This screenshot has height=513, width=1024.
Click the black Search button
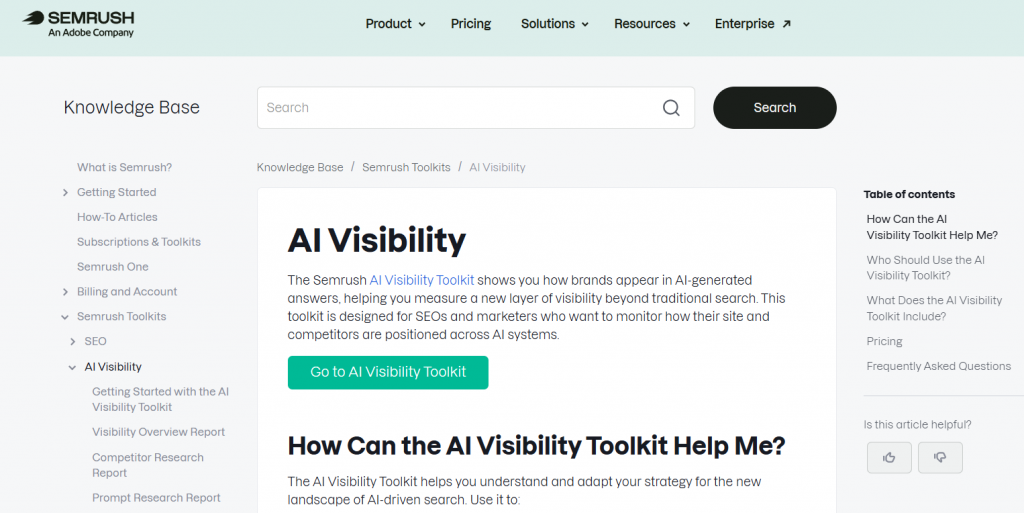click(x=775, y=108)
